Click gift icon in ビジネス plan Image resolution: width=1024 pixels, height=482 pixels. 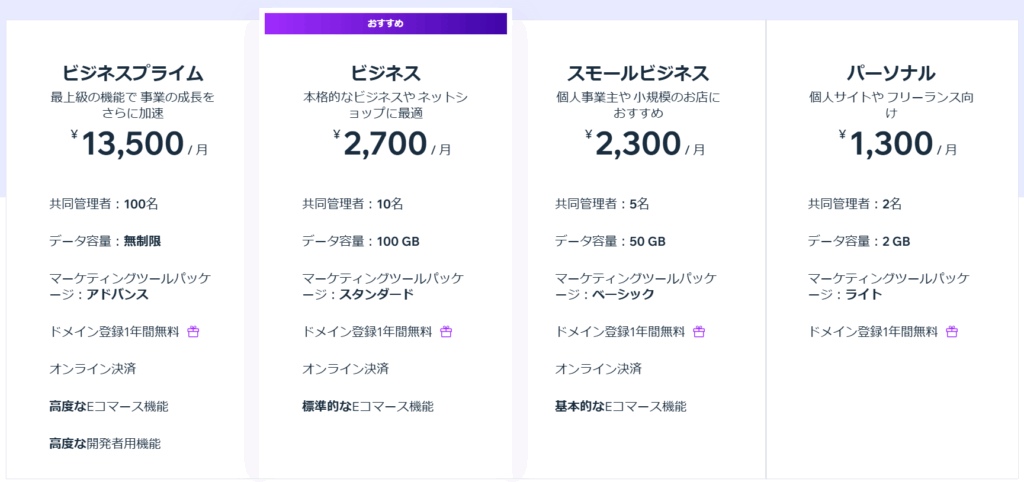point(446,332)
